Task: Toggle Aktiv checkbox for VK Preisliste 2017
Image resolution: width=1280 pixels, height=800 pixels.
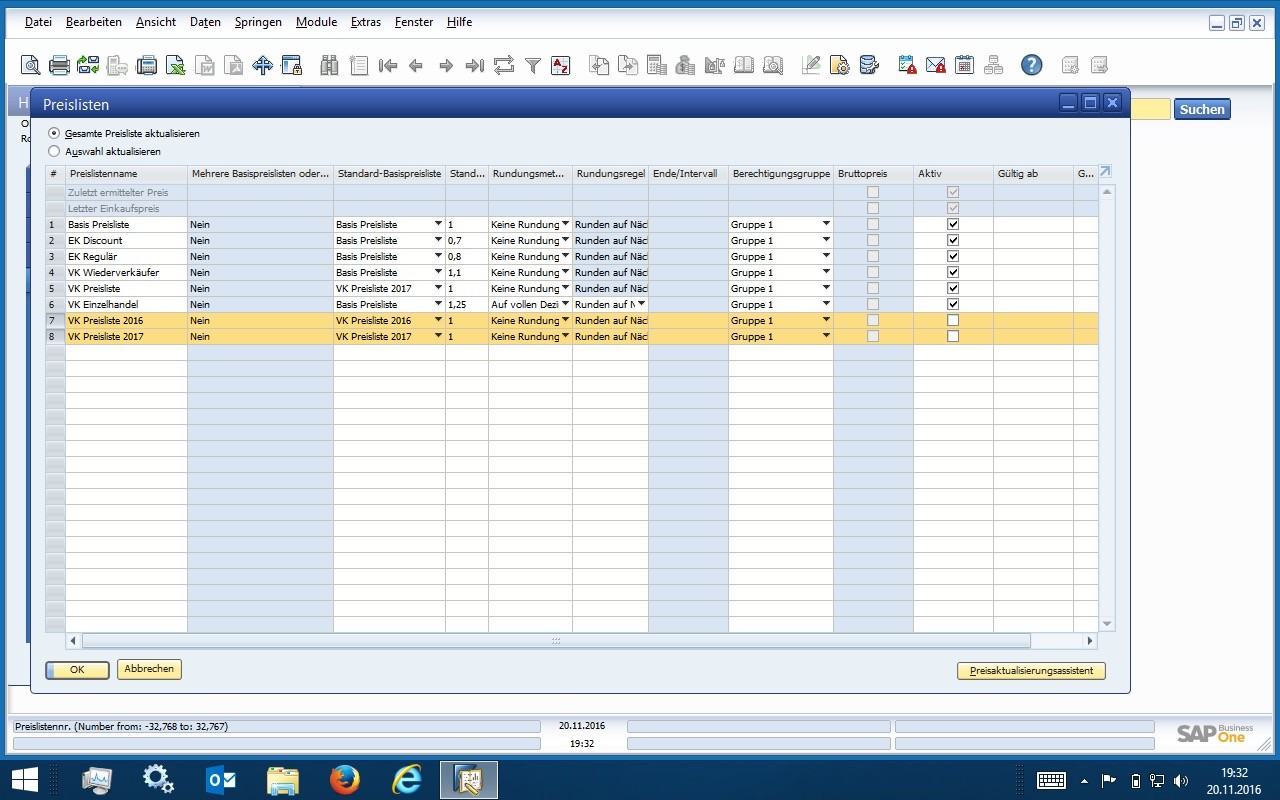Action: pyautogui.click(x=953, y=337)
